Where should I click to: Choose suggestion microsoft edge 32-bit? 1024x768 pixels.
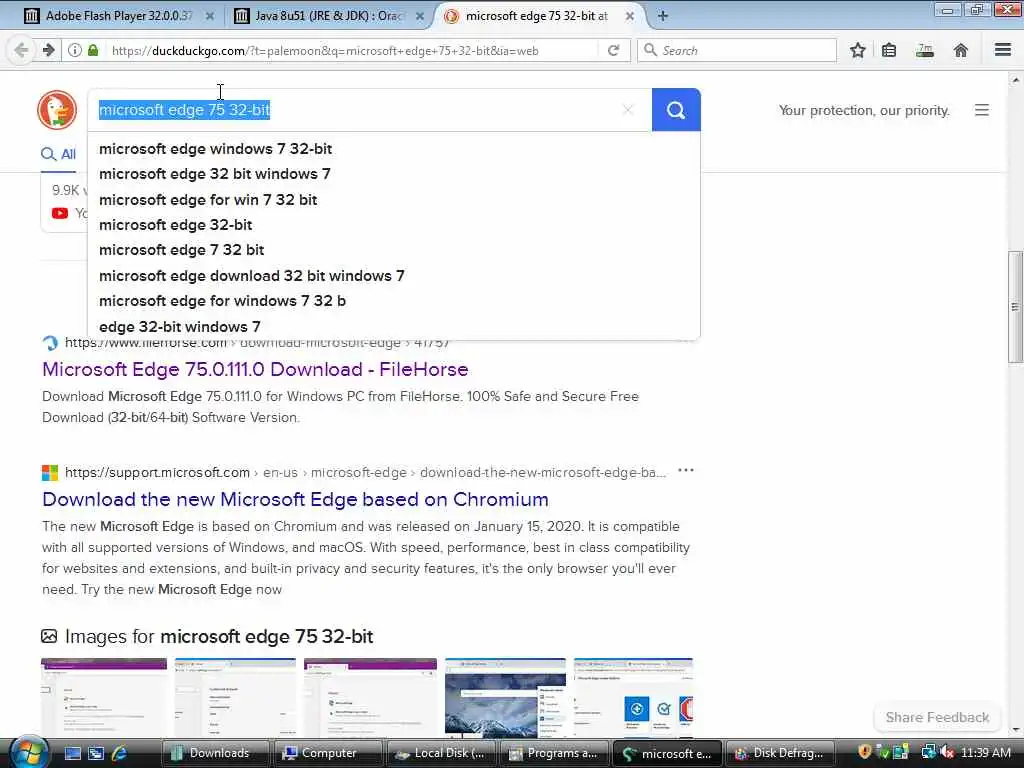394,225
